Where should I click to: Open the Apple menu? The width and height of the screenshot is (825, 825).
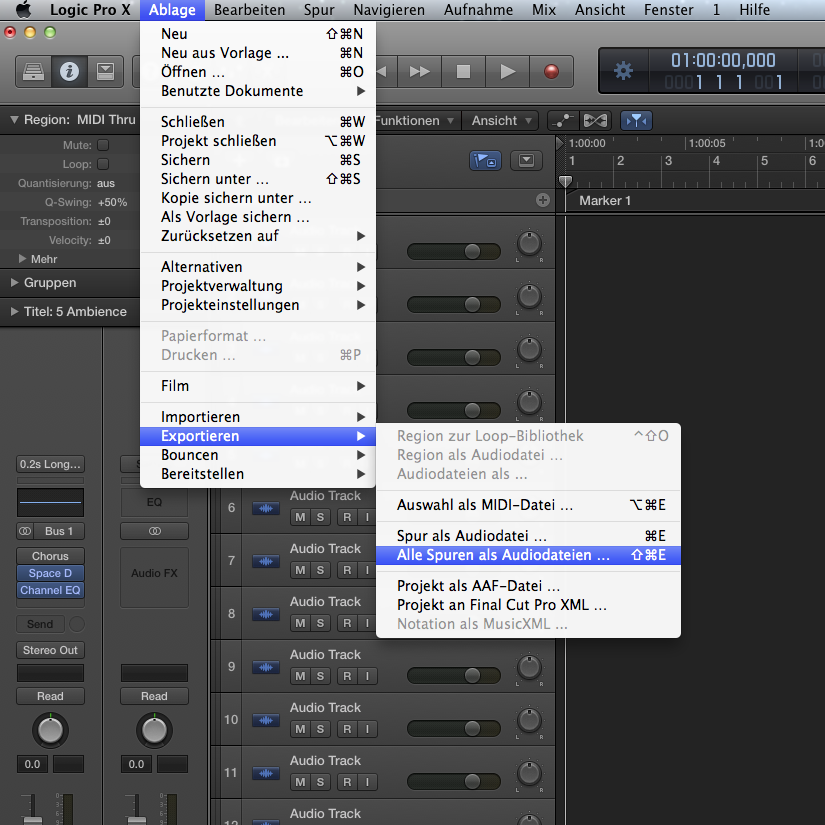(23, 9)
